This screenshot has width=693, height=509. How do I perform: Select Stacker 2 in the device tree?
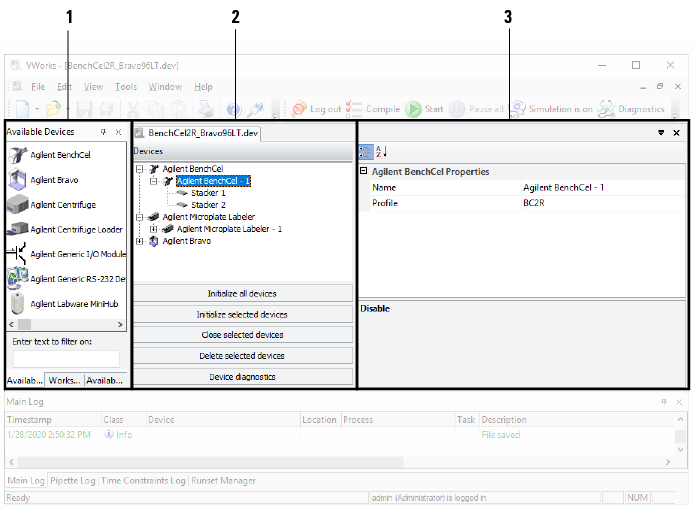pyautogui.click(x=208, y=205)
